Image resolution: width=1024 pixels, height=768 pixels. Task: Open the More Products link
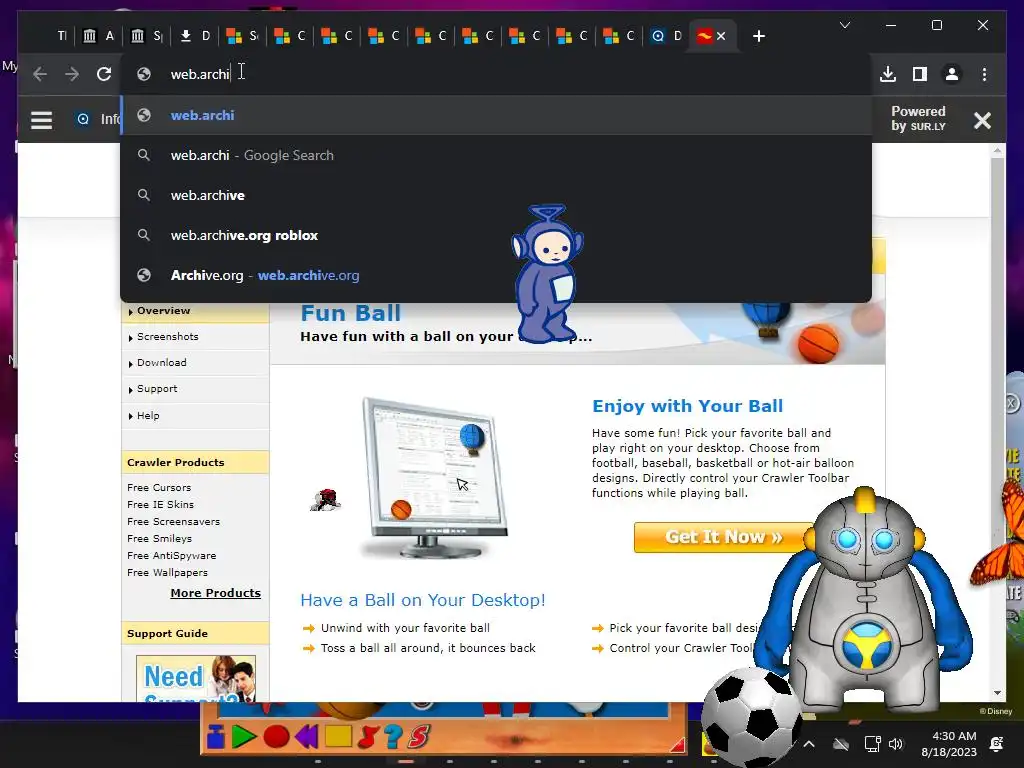(x=216, y=593)
